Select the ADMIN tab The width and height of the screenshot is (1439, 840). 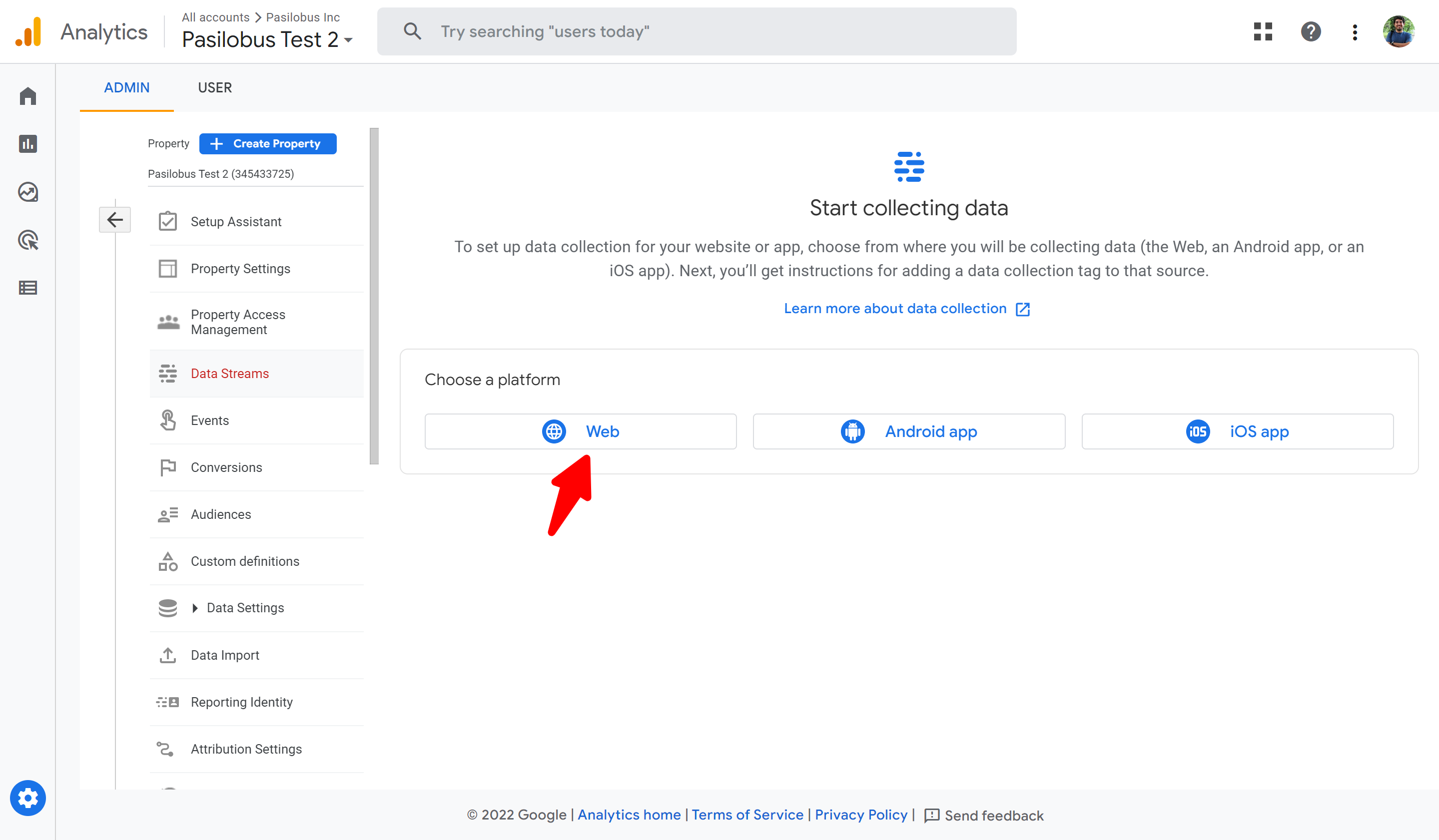pyautogui.click(x=127, y=87)
